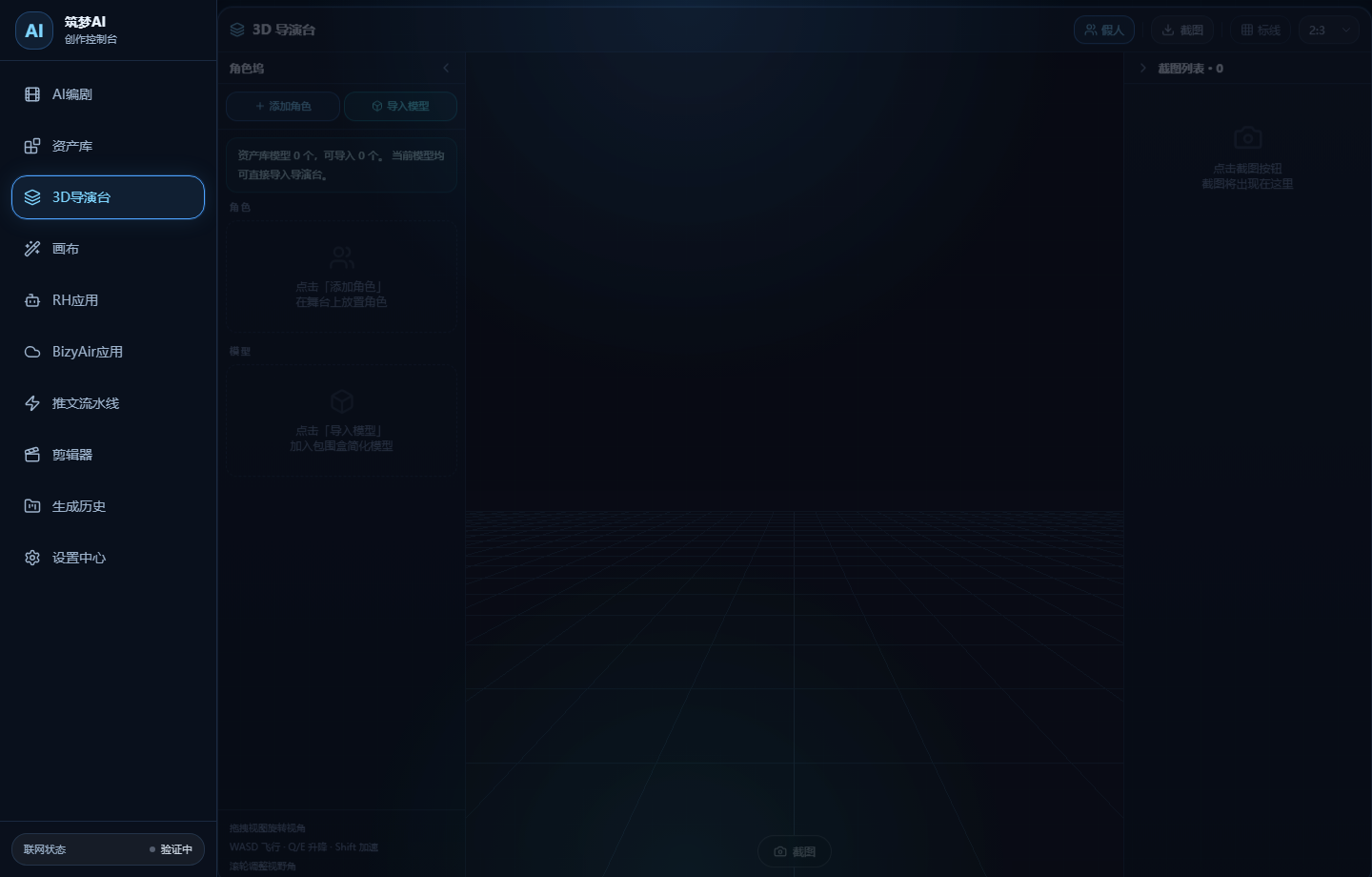Click the 导入模型 button
The width and height of the screenshot is (1372, 877).
pyautogui.click(x=400, y=106)
